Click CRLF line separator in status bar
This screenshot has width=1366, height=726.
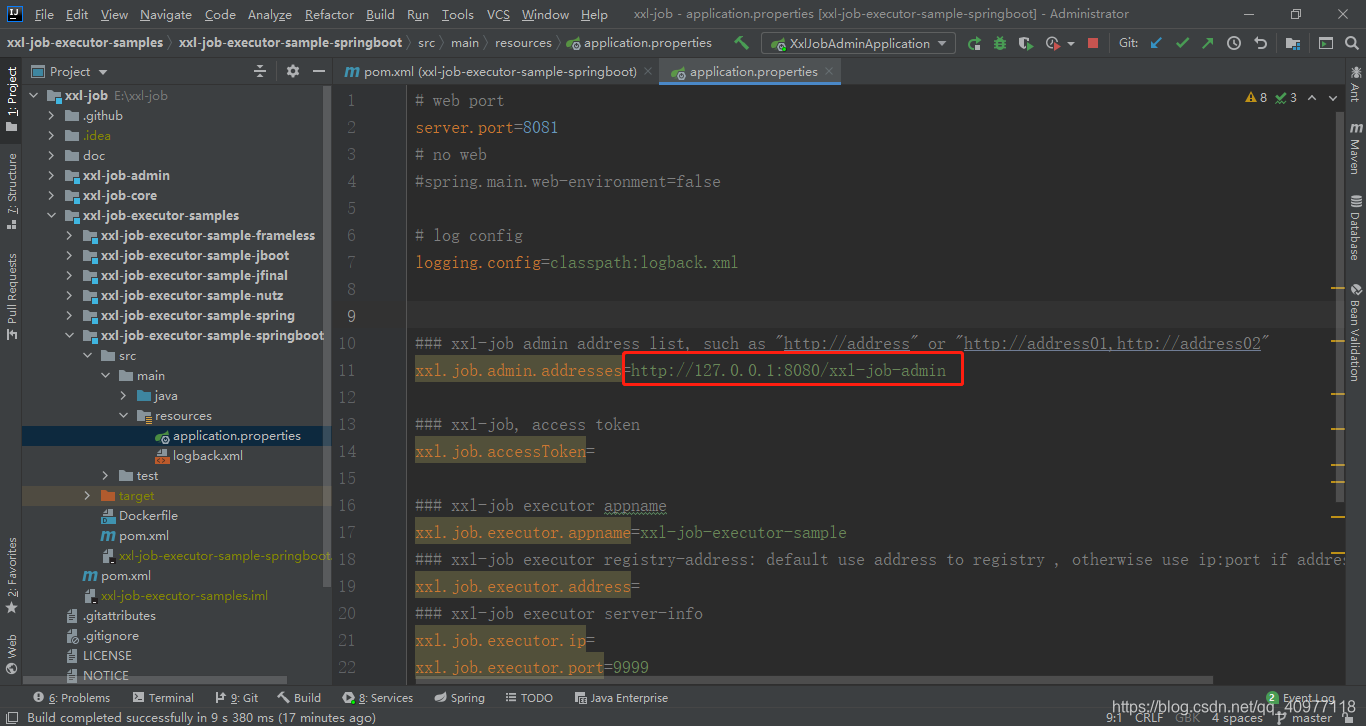pyautogui.click(x=1149, y=717)
